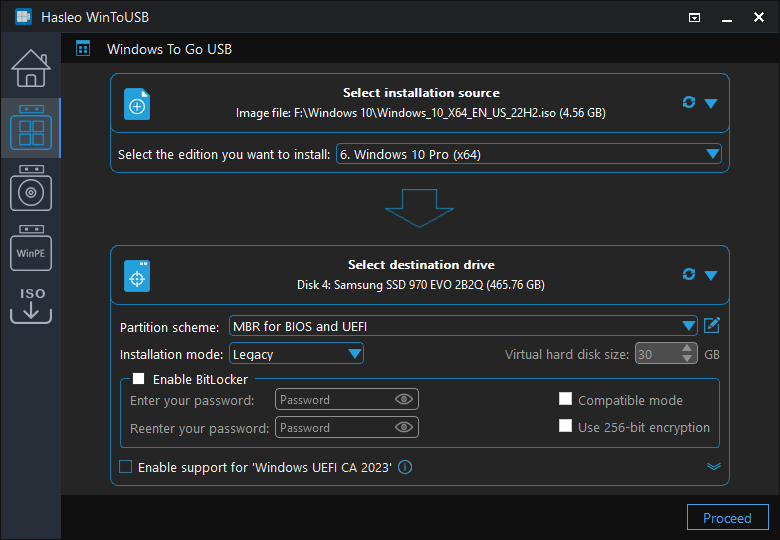Increase virtual hard disk size
Screen dimensions: 780x540
pyautogui.click(x=686, y=349)
